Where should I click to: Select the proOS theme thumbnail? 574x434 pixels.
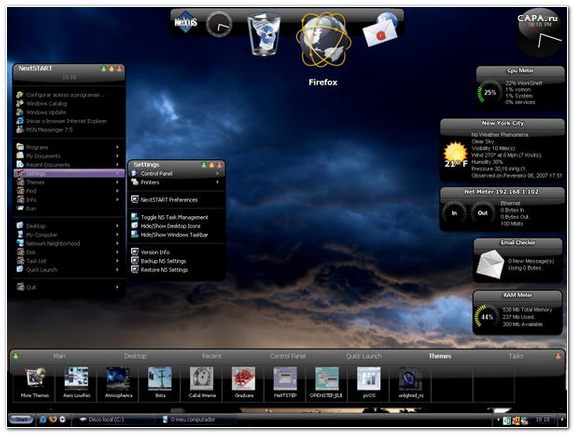coord(369,378)
